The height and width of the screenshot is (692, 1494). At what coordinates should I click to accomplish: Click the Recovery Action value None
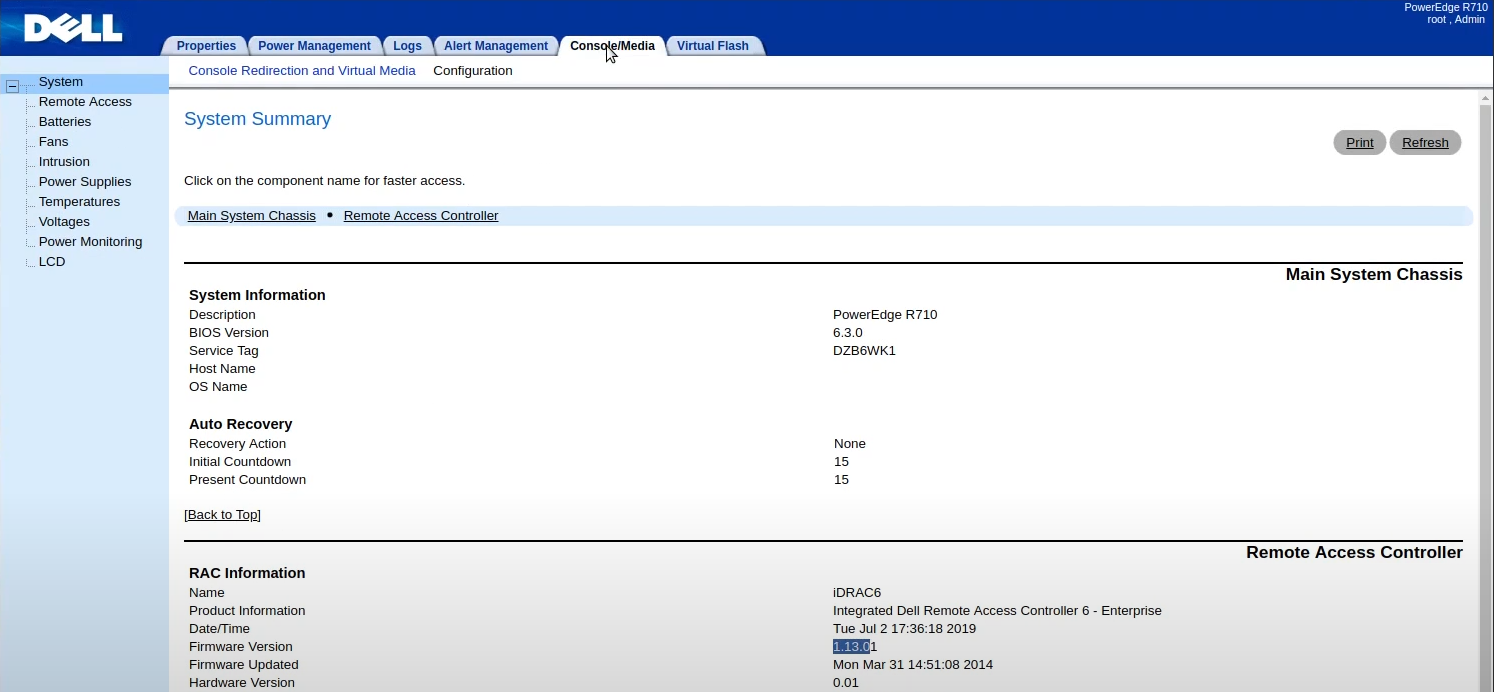(x=850, y=444)
